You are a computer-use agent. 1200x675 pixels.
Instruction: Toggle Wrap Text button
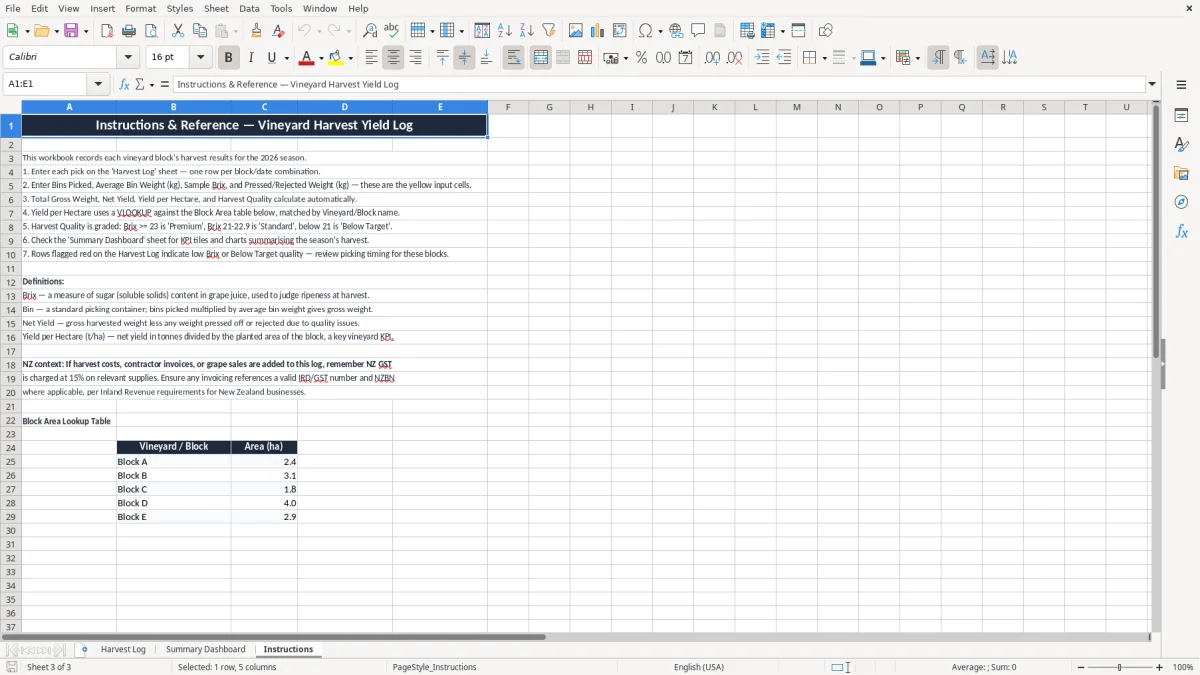click(514, 58)
